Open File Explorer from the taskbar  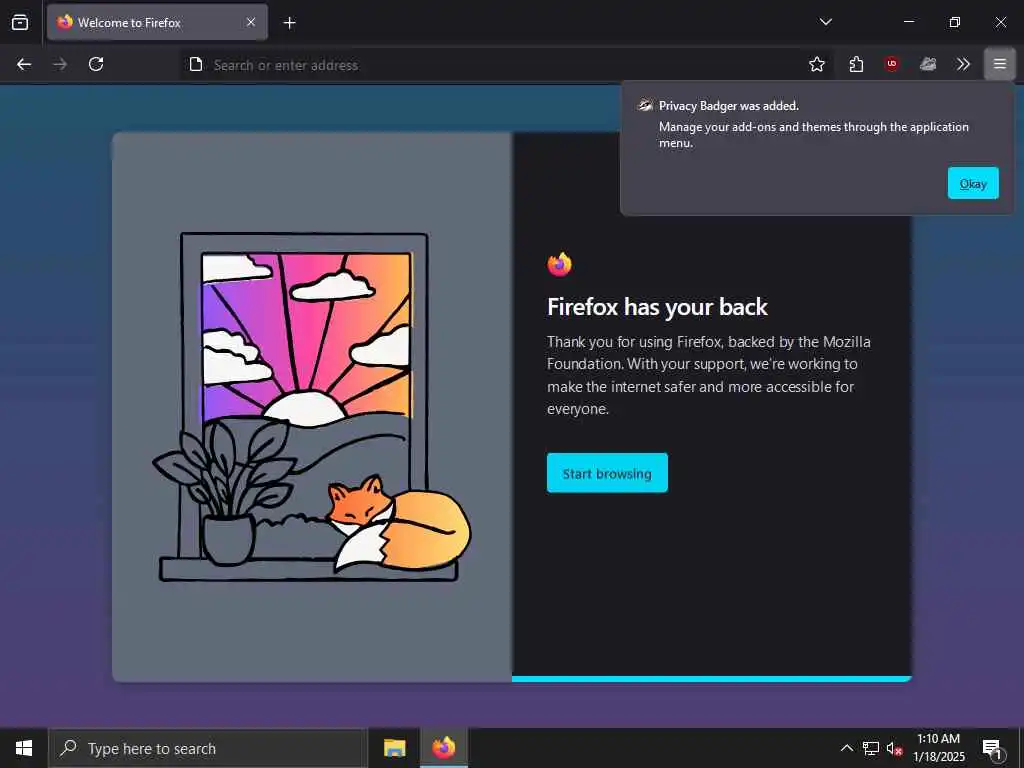(394, 748)
